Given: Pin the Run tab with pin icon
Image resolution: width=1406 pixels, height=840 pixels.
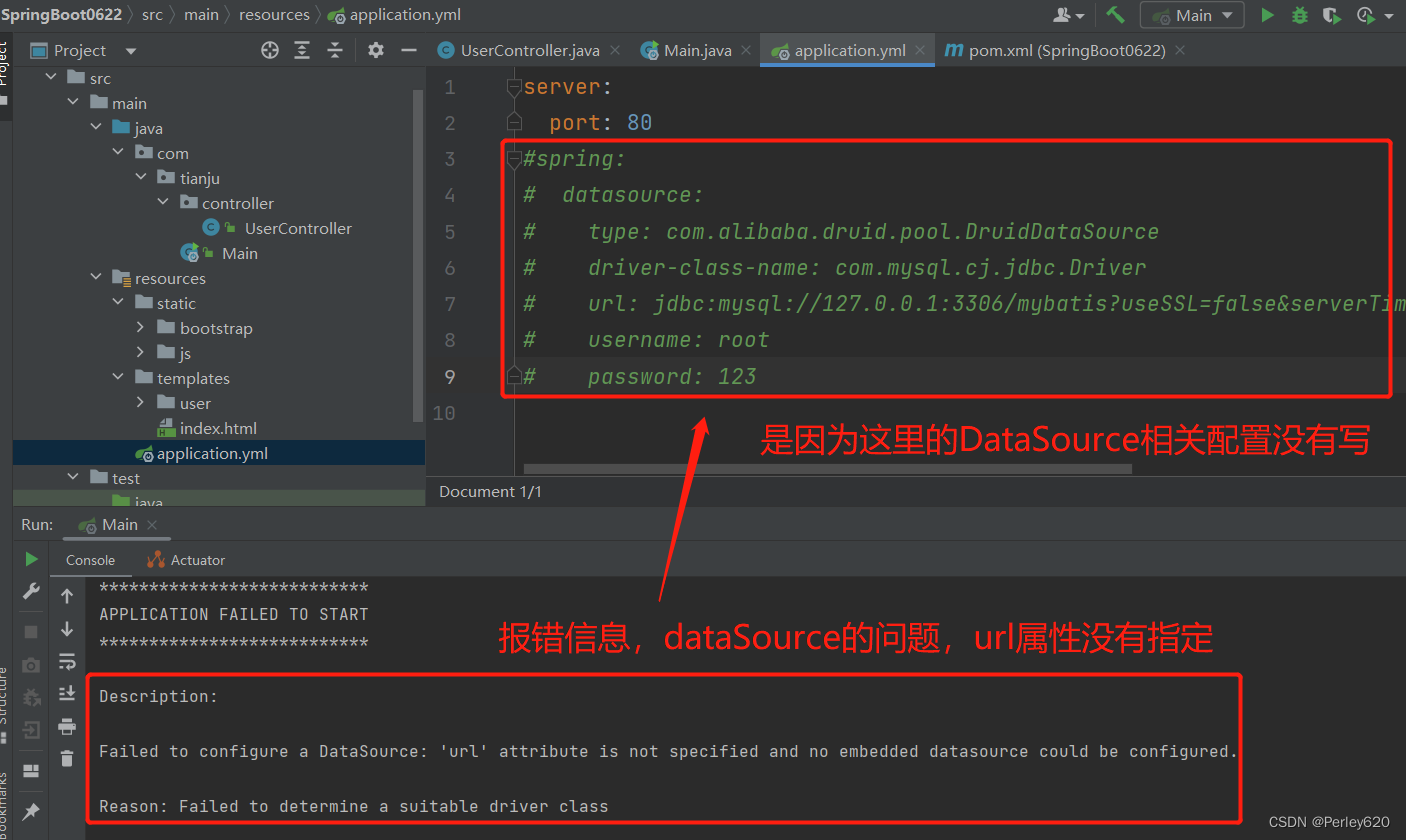Looking at the screenshot, I should pos(31,811).
